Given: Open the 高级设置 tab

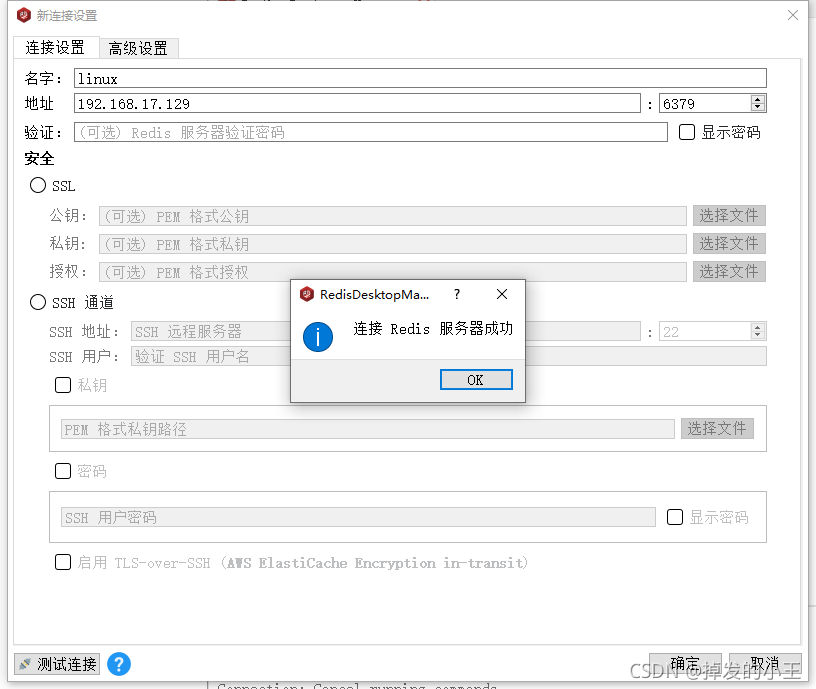Looking at the screenshot, I should pos(138,48).
